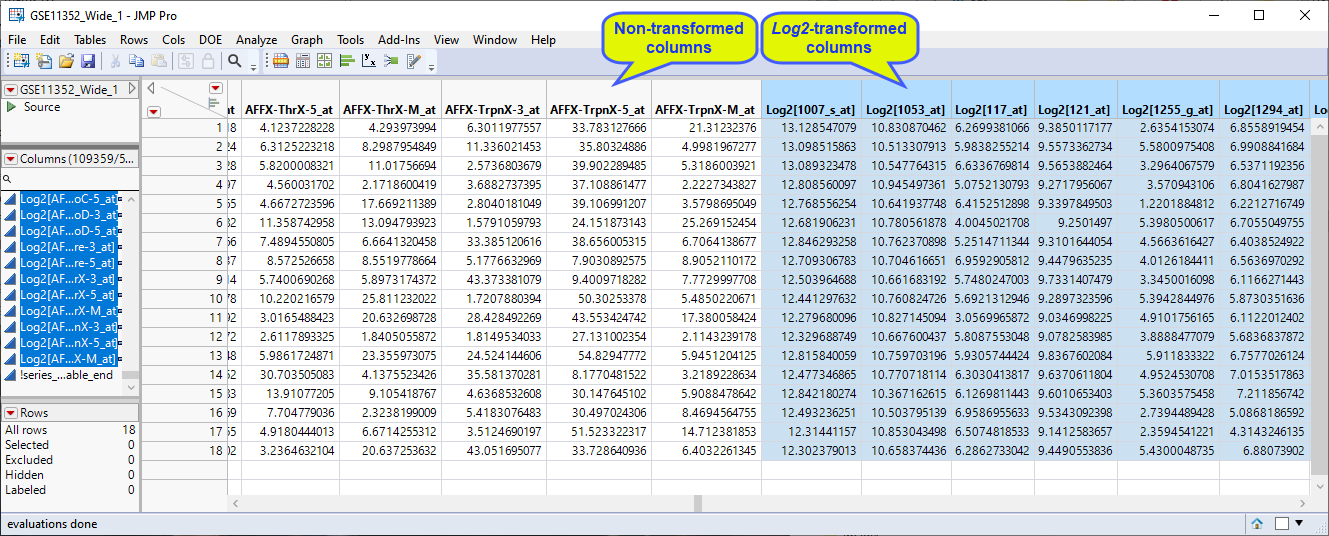
Task: Launch Fit Y by X icon
Action: point(369,62)
